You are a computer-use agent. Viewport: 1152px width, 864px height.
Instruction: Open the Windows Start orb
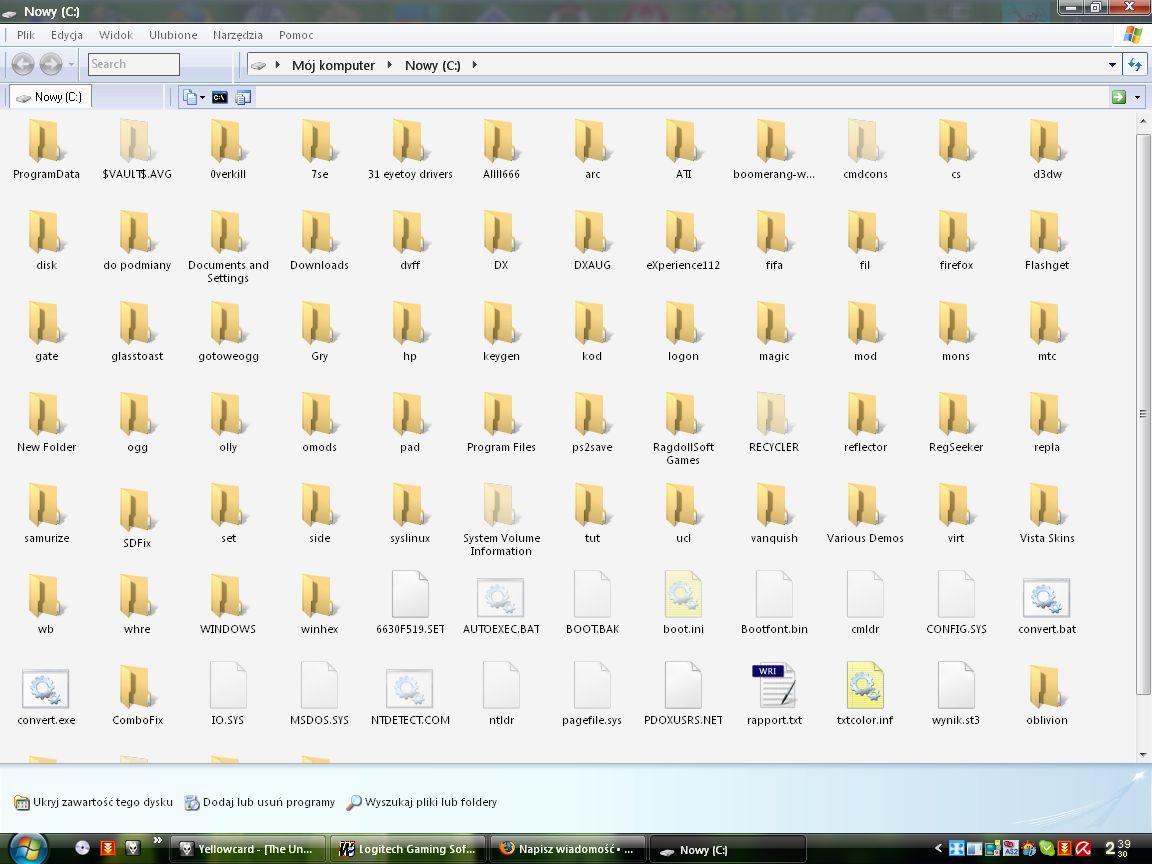pyautogui.click(x=29, y=849)
